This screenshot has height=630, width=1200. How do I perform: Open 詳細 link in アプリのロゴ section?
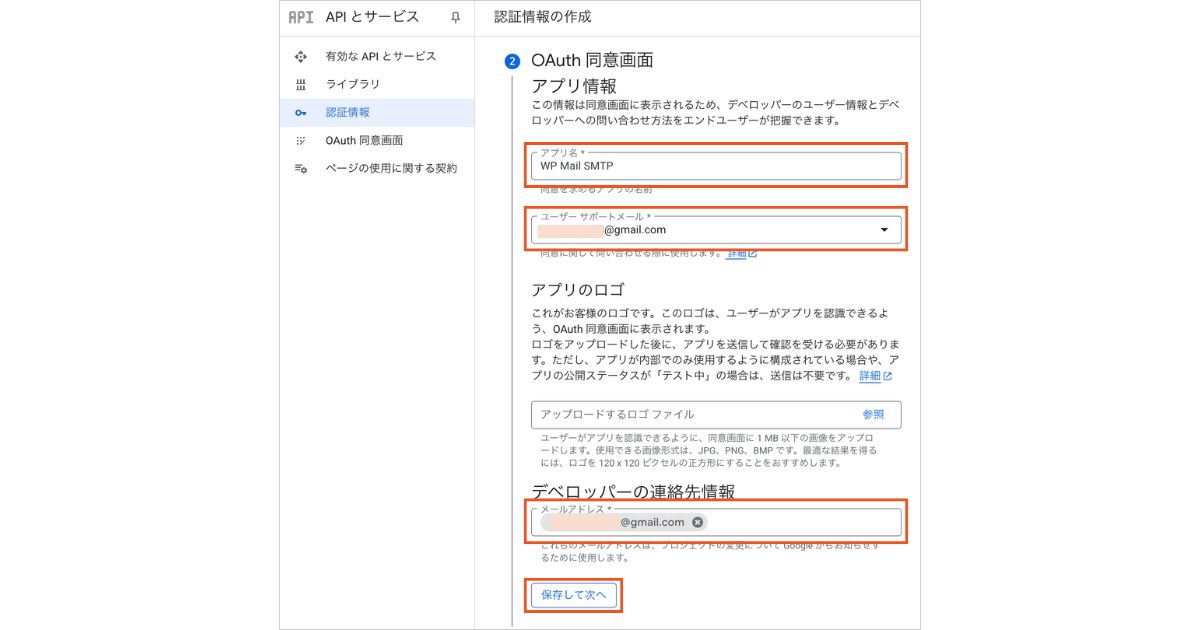[x=874, y=376]
